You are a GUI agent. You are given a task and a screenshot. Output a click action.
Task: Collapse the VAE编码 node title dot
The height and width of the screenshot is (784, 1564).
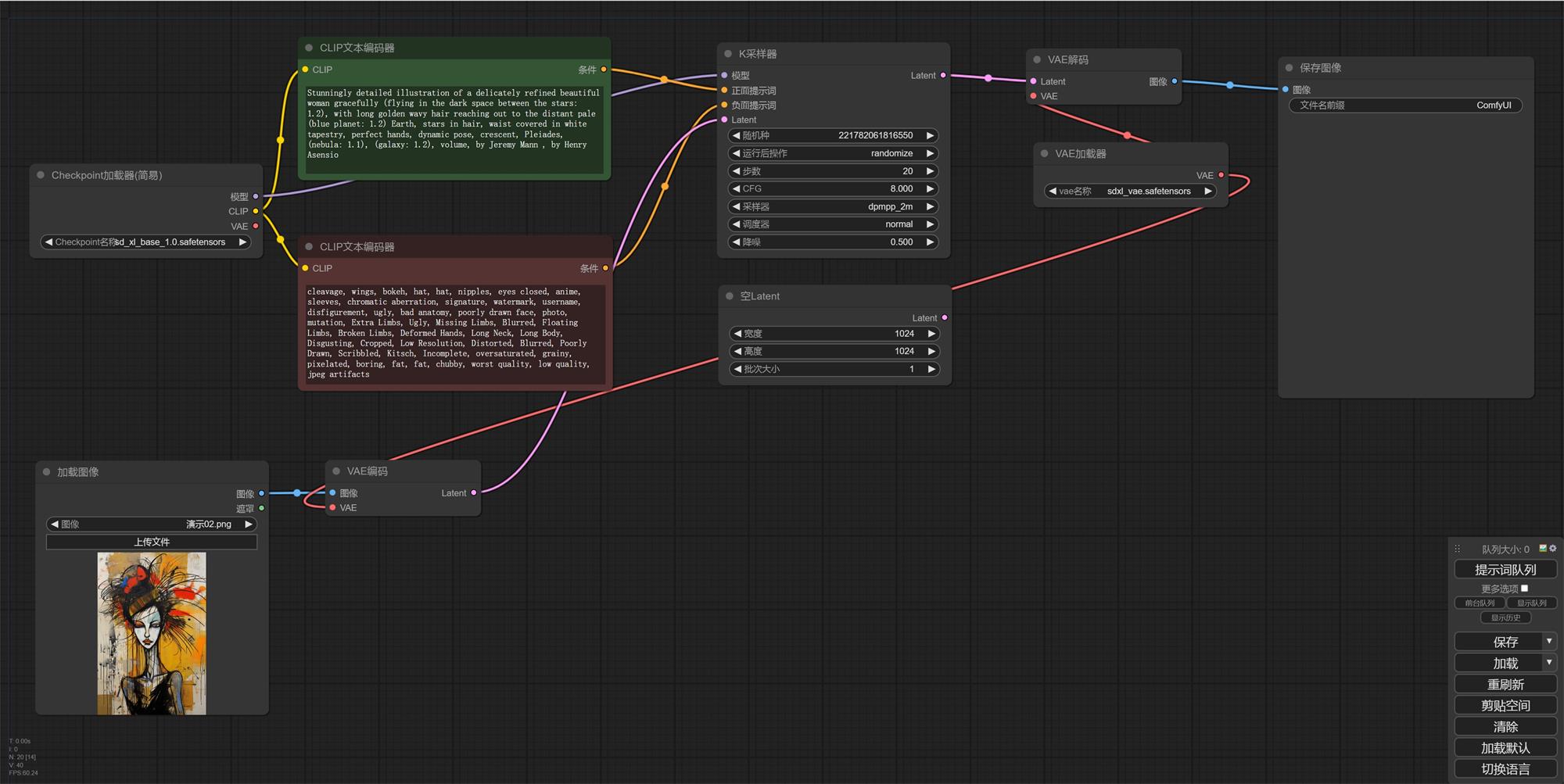pos(336,471)
